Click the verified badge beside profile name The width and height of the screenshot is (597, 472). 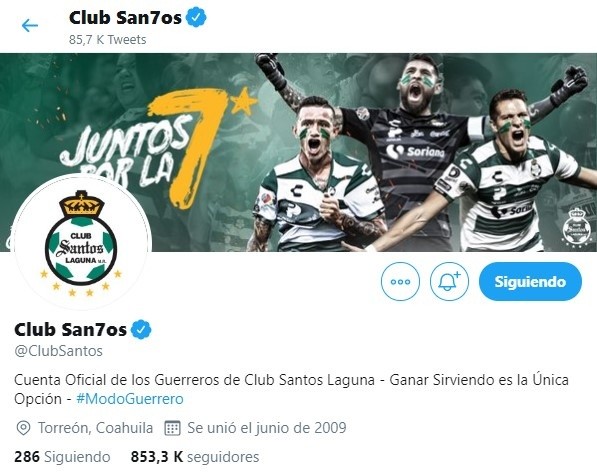[141, 330]
